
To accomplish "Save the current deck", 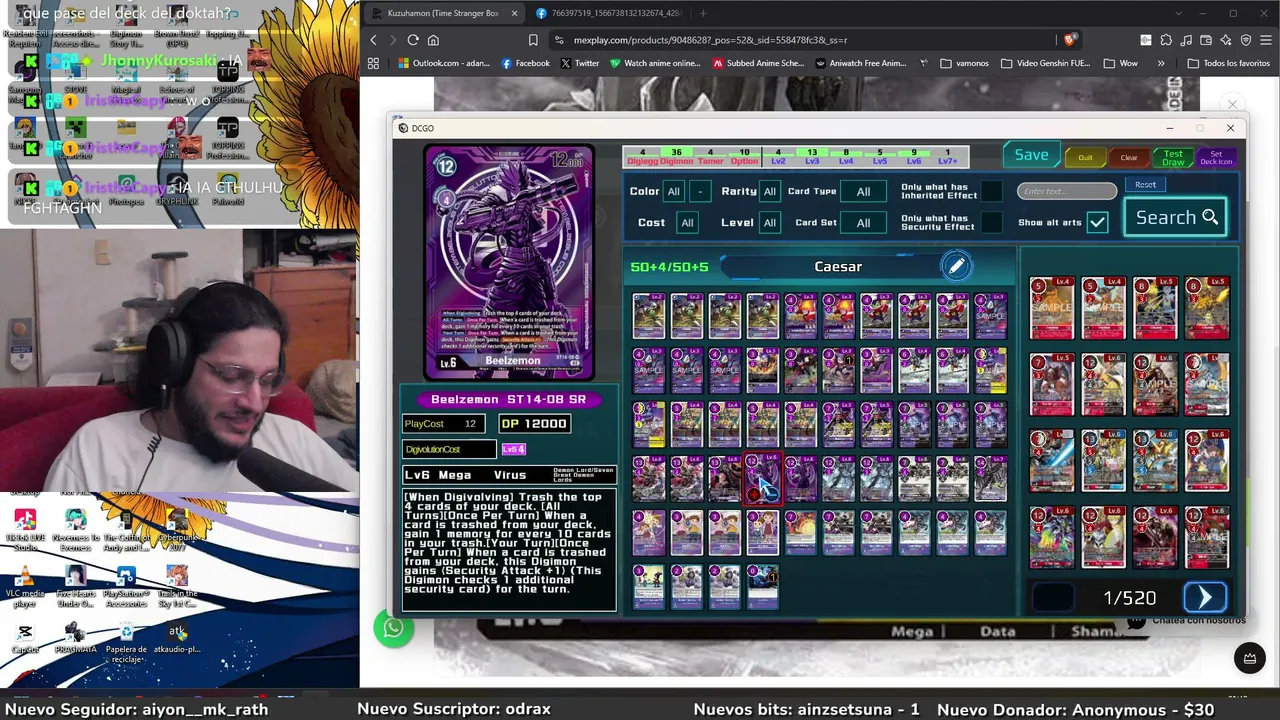I will 1031,155.
